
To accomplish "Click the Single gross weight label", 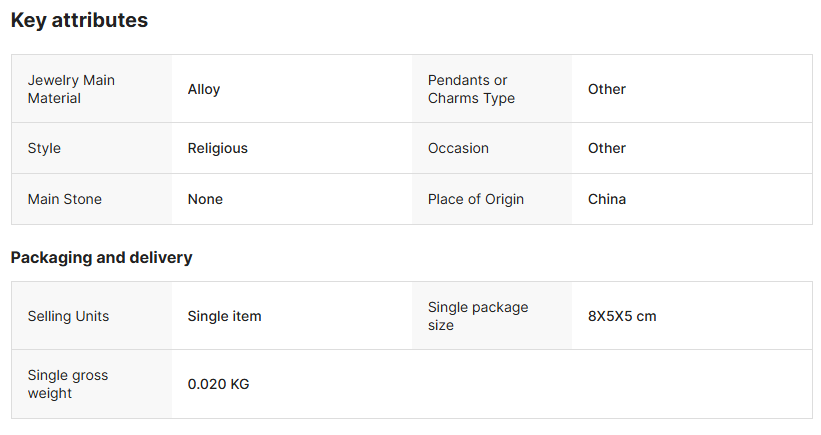I will (x=67, y=384).
